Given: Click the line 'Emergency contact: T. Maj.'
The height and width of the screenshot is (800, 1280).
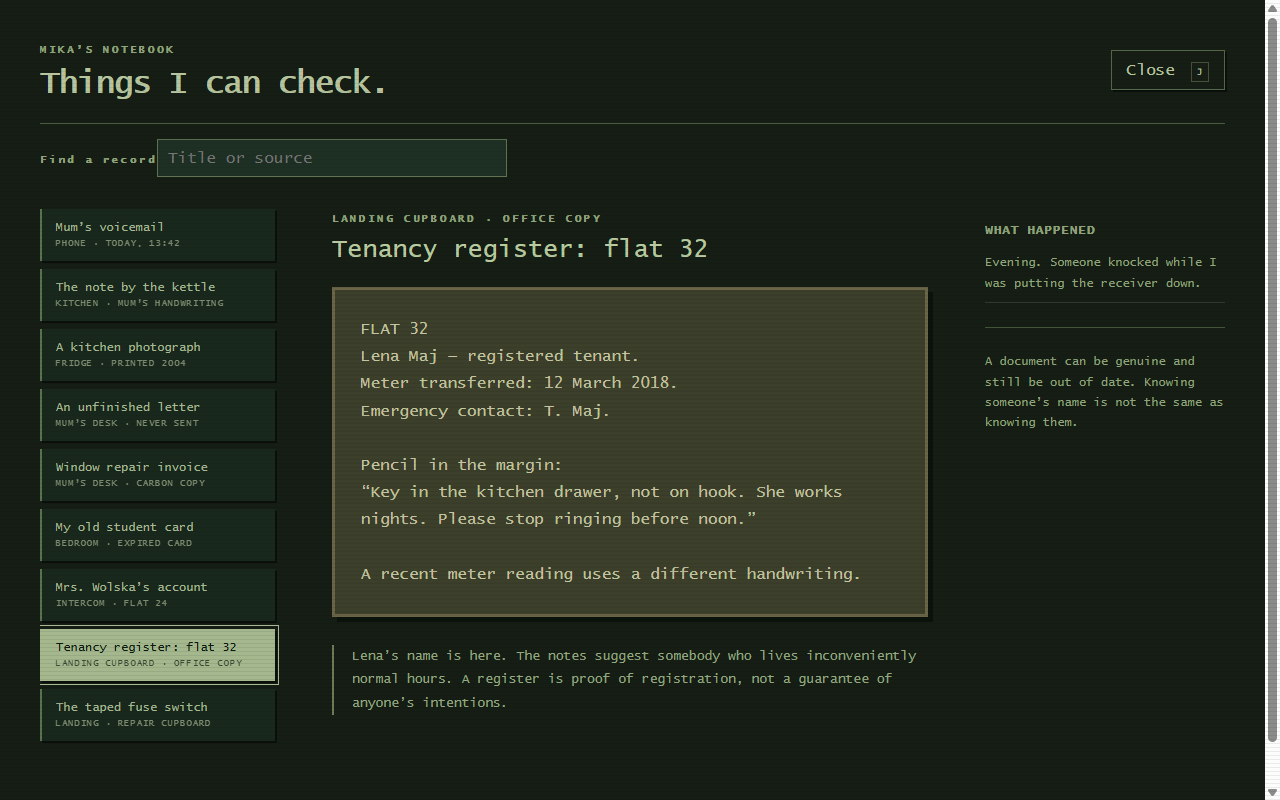Looking at the screenshot, I should [485, 410].
